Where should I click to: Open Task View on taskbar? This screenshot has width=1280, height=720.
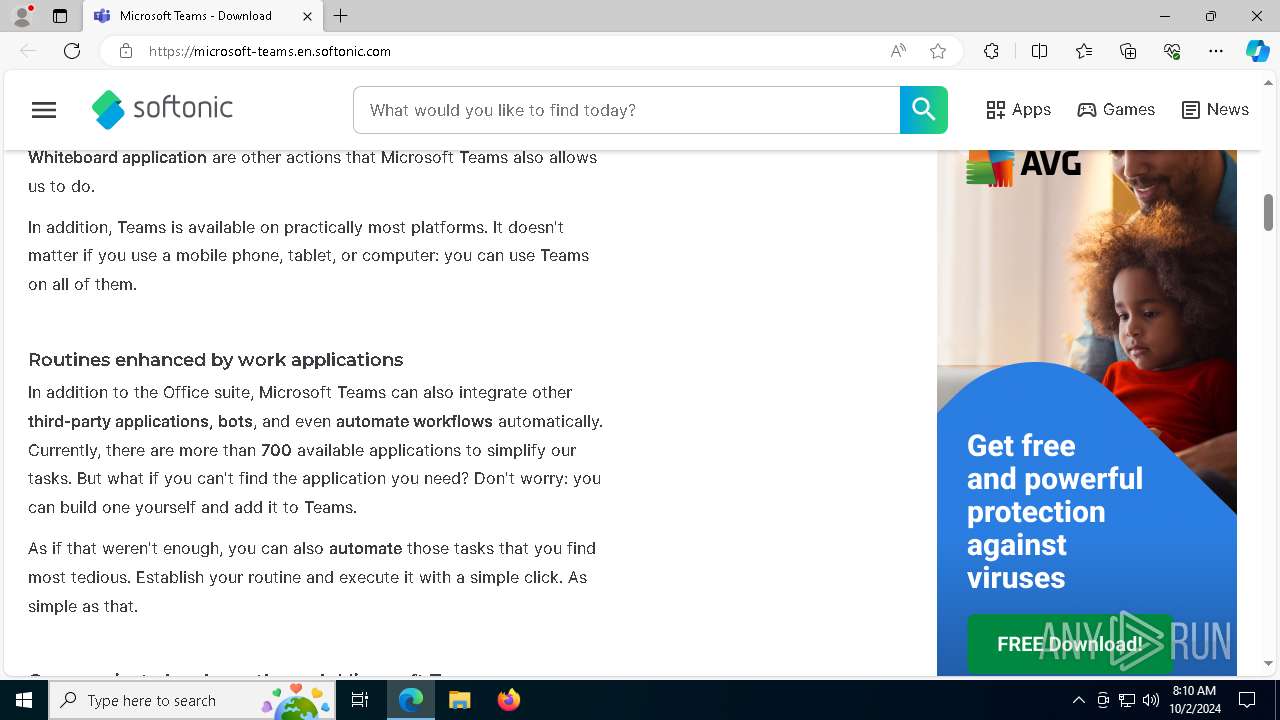coord(360,700)
